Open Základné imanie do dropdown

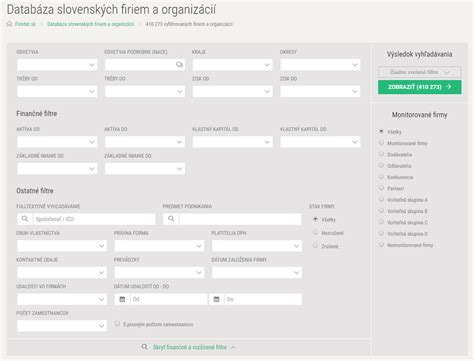(x=145, y=169)
